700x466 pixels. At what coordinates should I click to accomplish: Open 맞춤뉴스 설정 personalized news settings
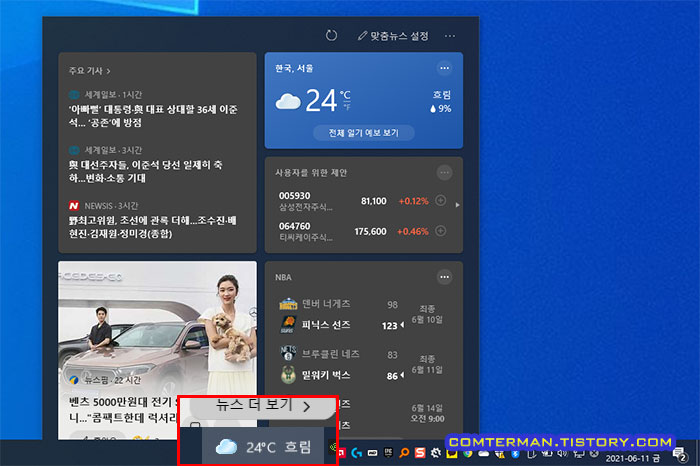tap(393, 36)
